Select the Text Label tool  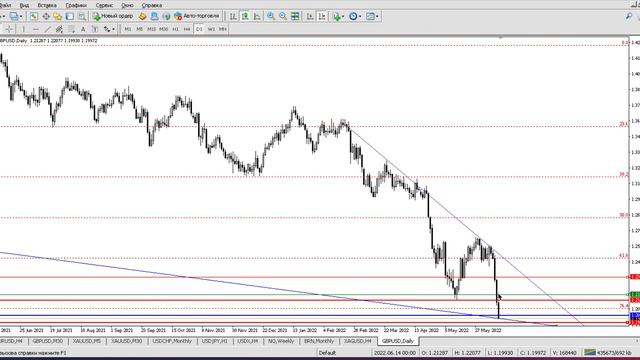pyautogui.click(x=95, y=29)
